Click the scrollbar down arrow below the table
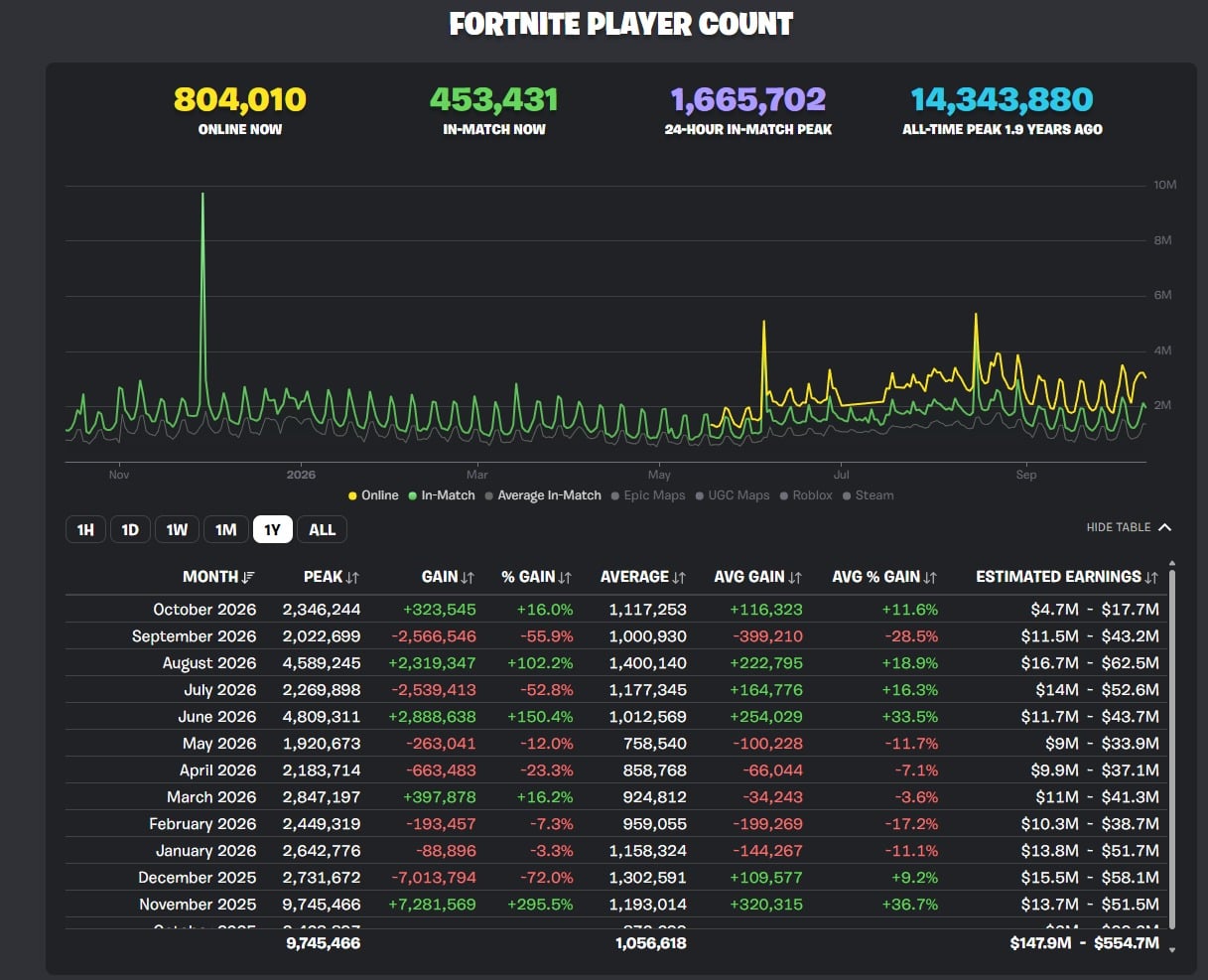The image size is (1208, 980). coord(1172,950)
